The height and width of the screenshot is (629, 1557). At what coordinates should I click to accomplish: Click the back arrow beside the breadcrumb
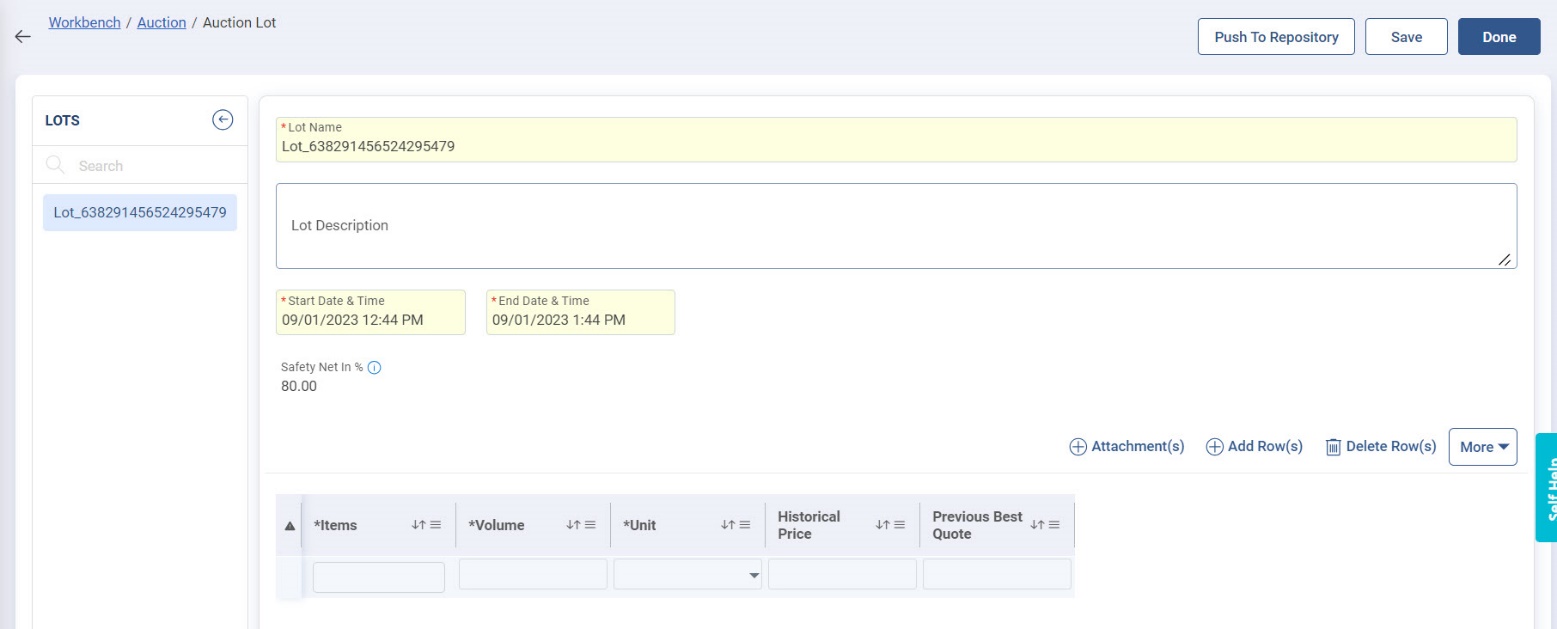(x=22, y=36)
